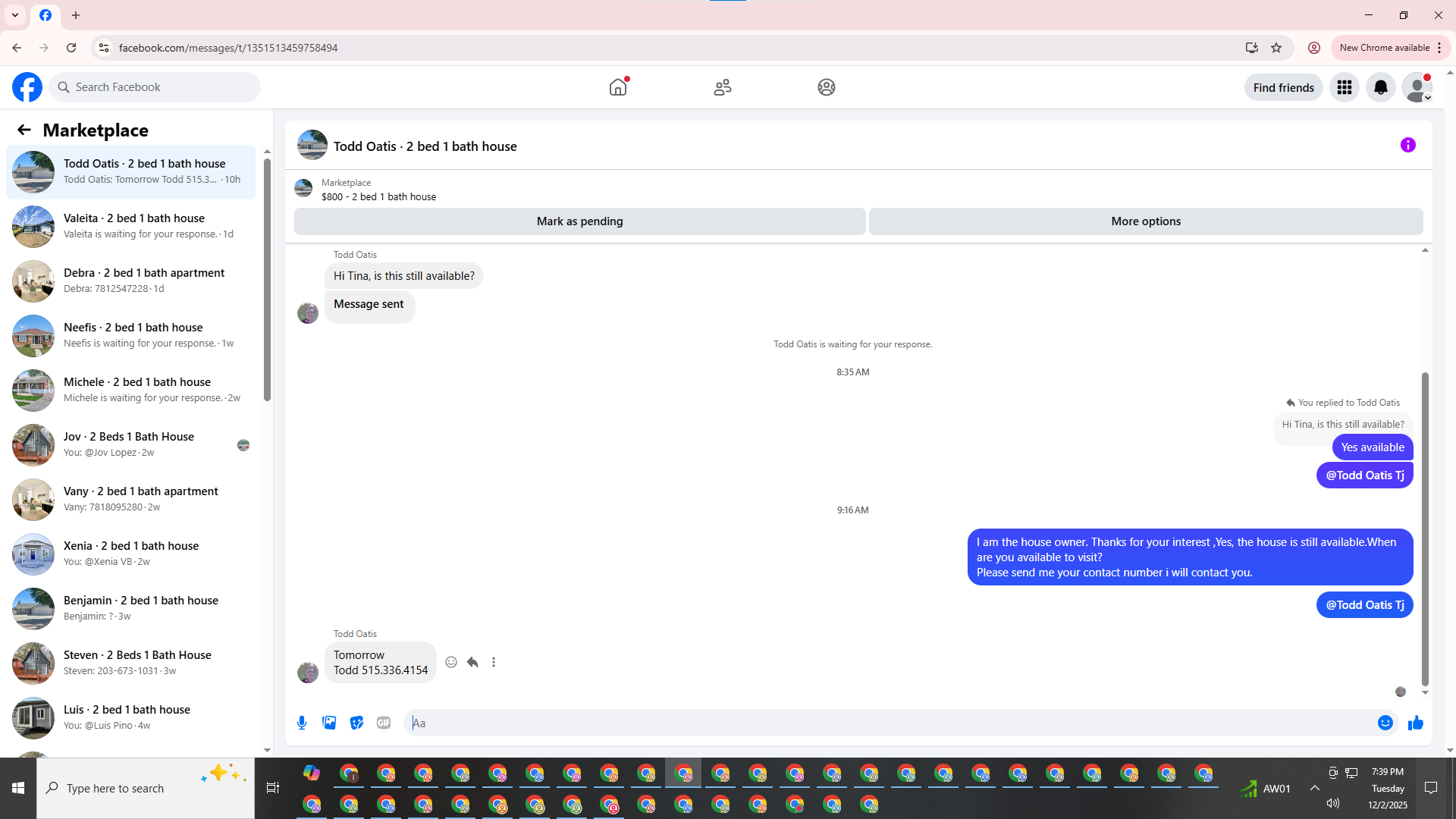Click the Find friends button

[x=1283, y=87]
